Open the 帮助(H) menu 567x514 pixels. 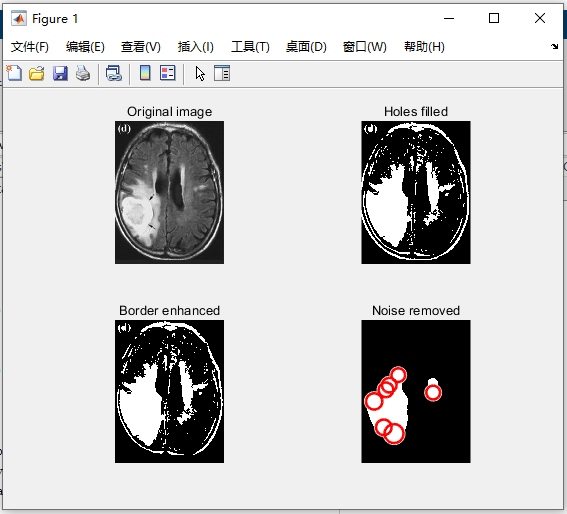(424, 47)
